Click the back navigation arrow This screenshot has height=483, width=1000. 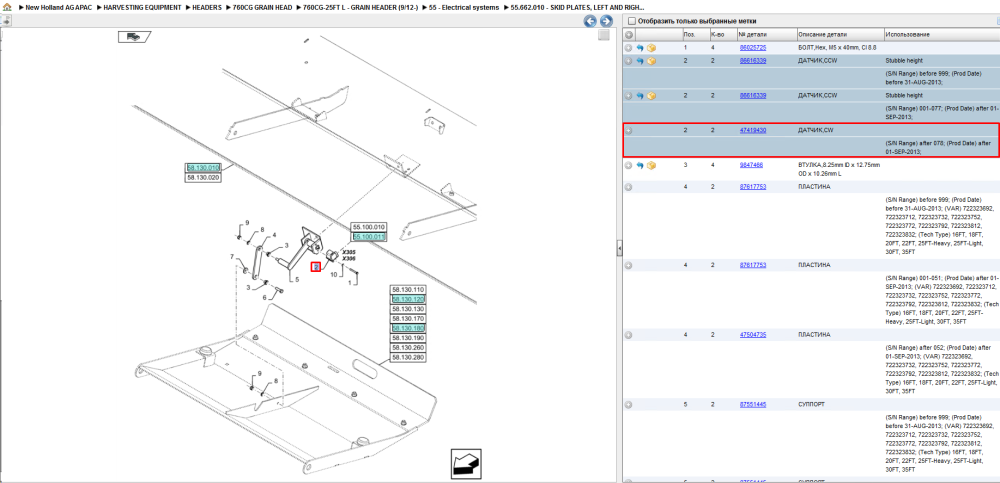tap(591, 20)
